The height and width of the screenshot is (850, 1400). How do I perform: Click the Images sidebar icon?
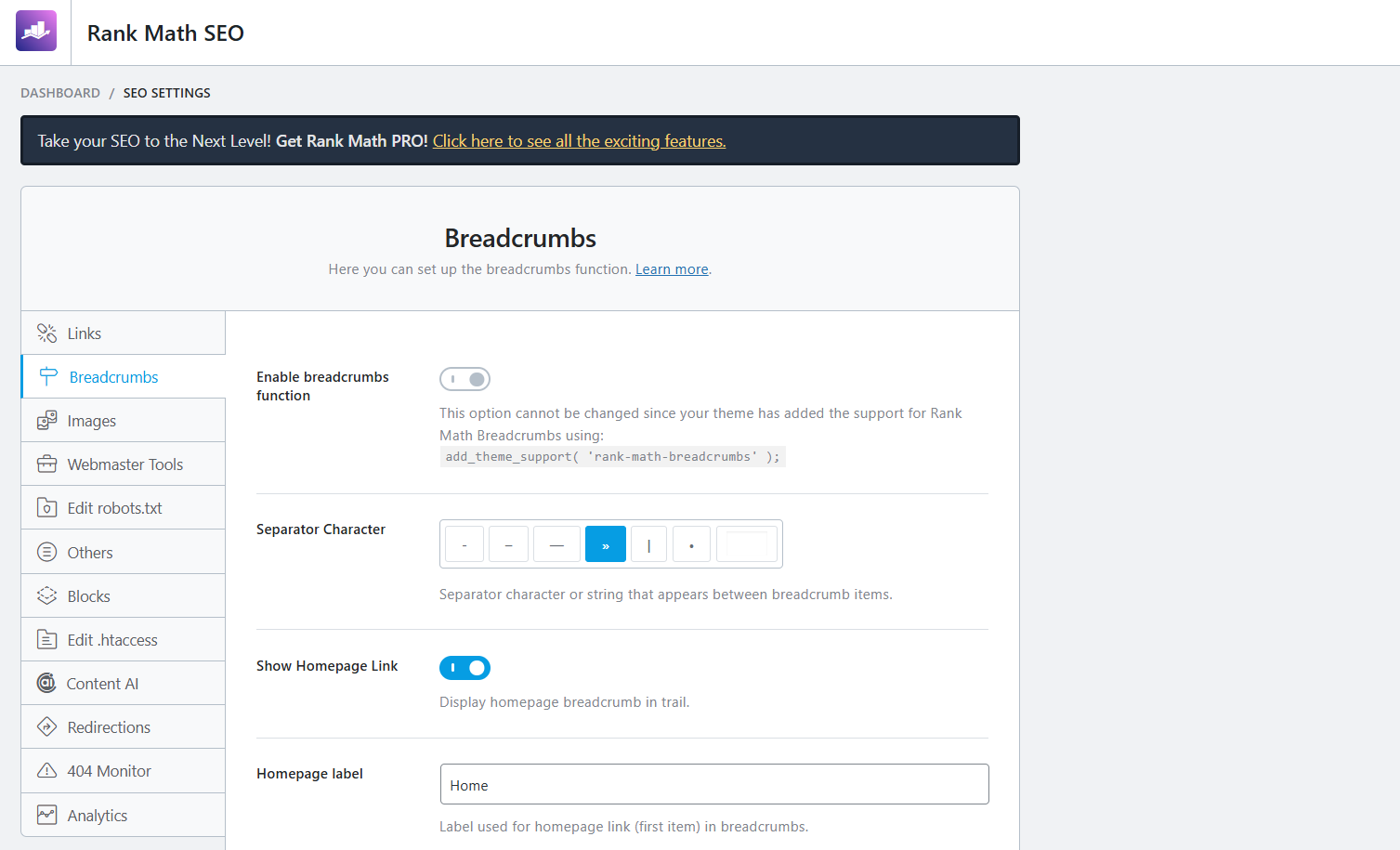click(x=46, y=421)
